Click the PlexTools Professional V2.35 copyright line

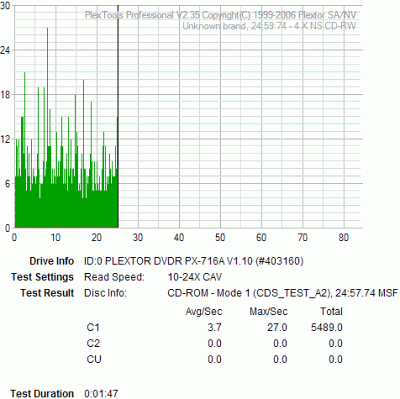point(221,15)
